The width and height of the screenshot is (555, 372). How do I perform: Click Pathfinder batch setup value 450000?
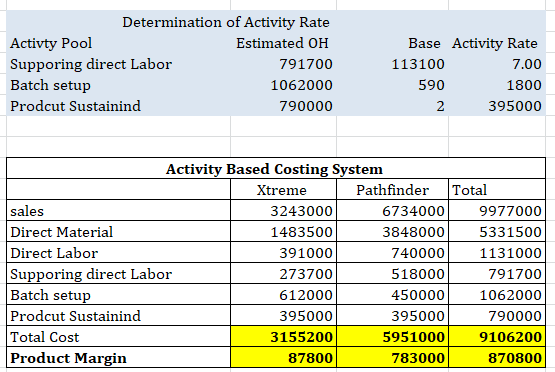pos(418,295)
